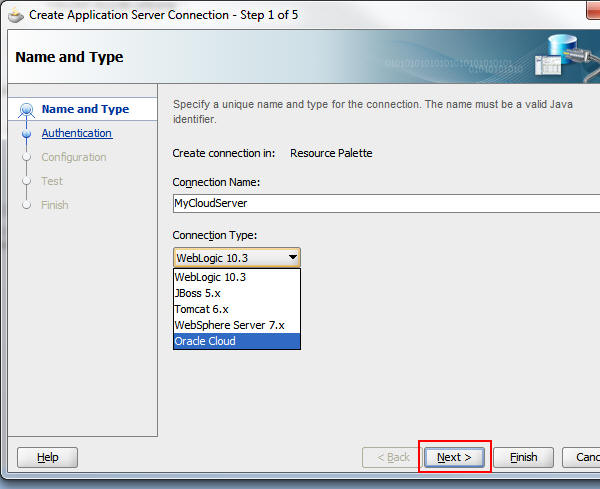Screen dimensions: 600x489
Task: Click the Cancel button
Action: 582,457
